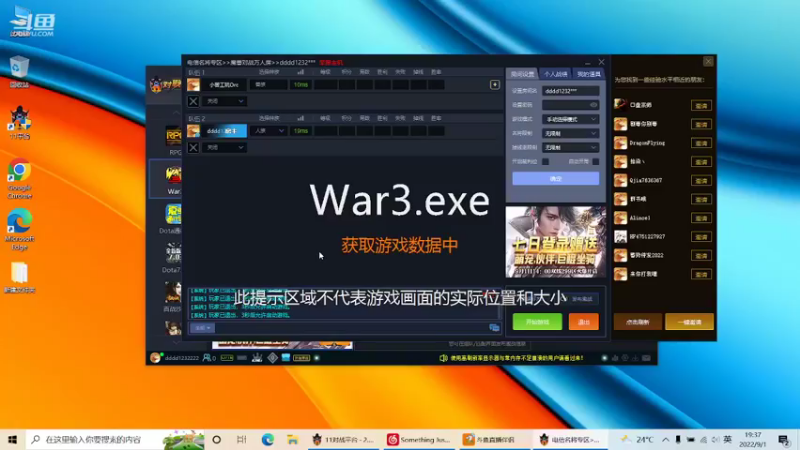Click the Team 1 player's Orc avatar

pyautogui.click(x=193, y=85)
